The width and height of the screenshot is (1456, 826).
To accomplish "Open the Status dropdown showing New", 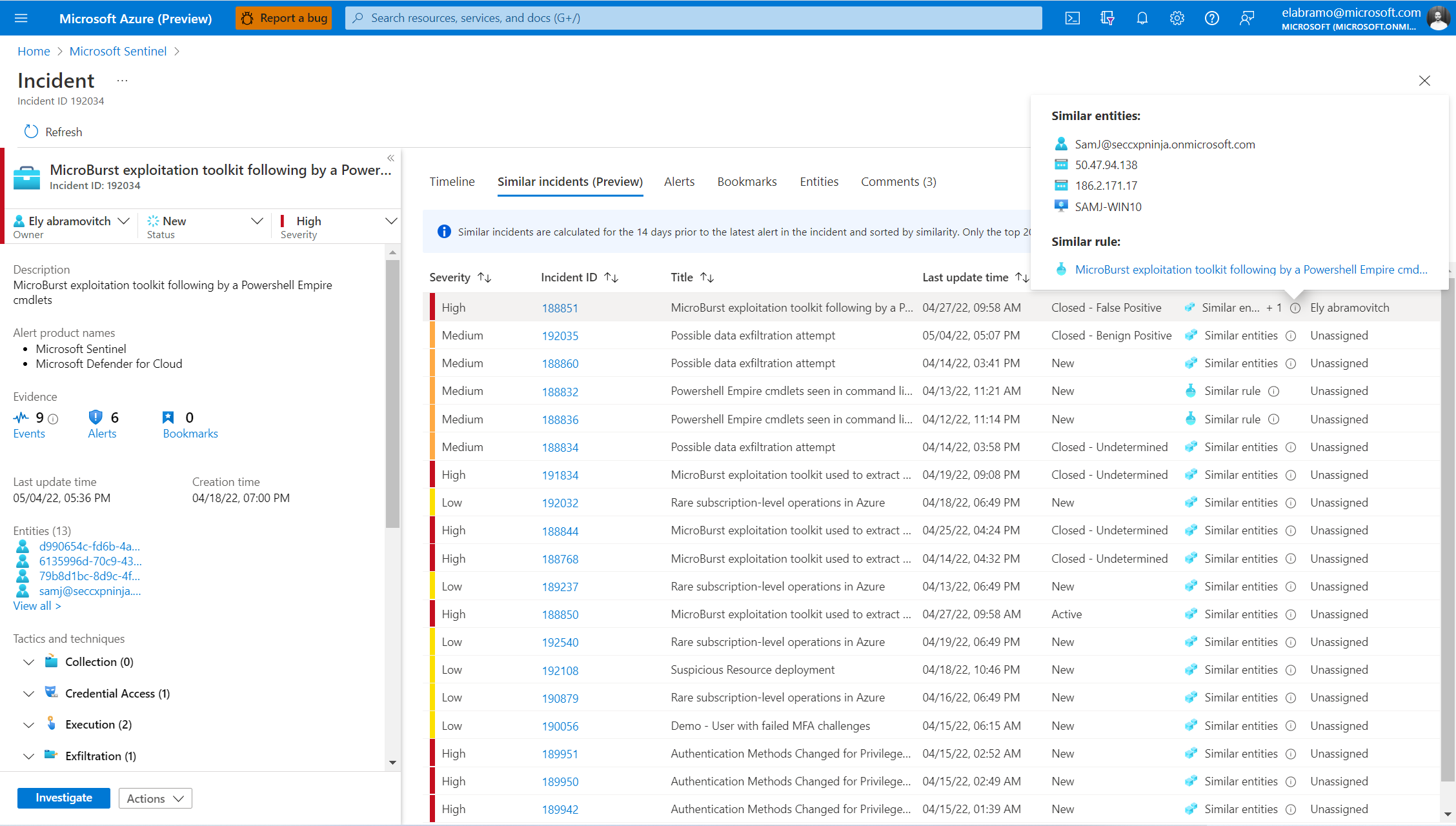I will (x=256, y=221).
